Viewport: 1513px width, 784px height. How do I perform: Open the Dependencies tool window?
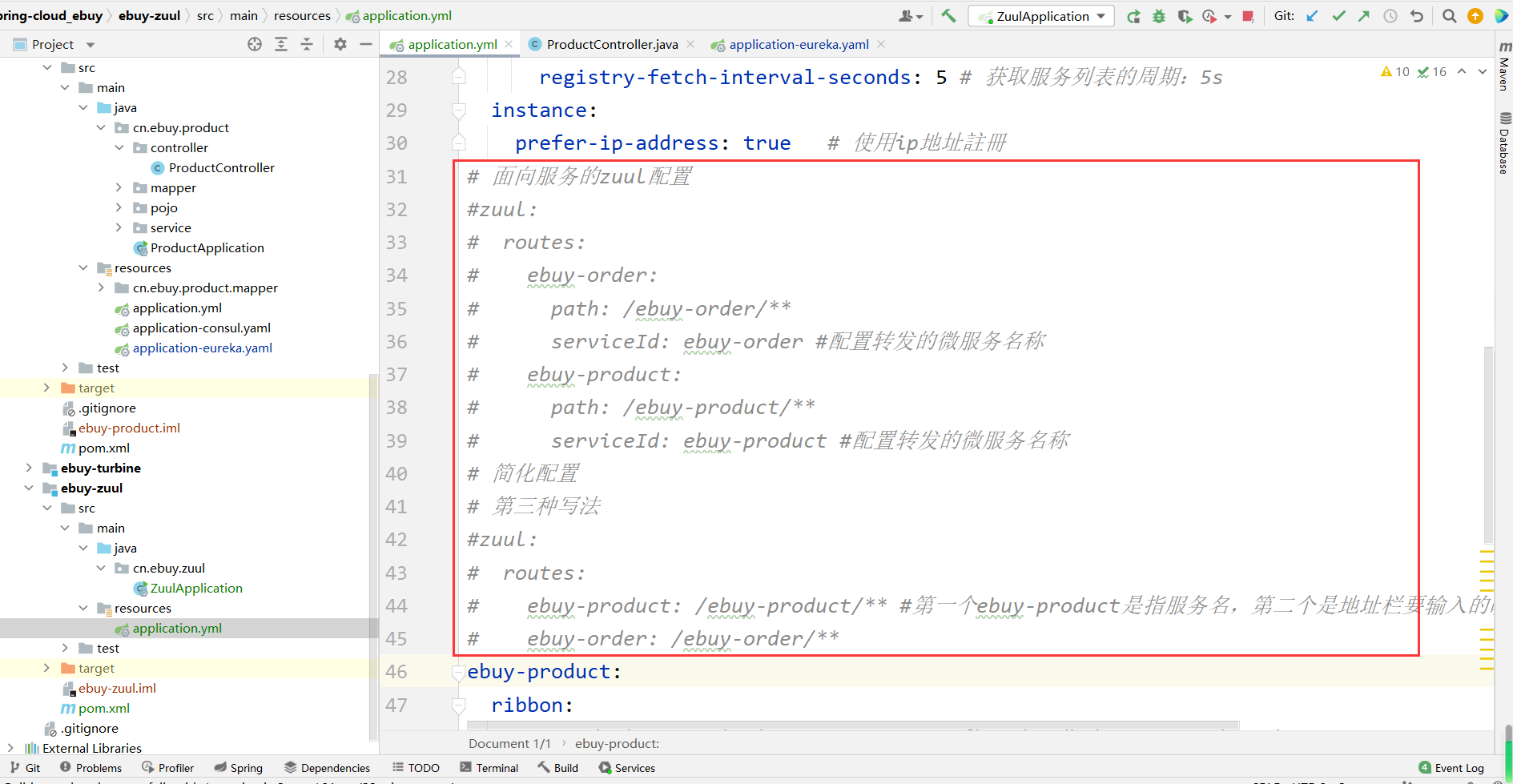tap(327, 767)
